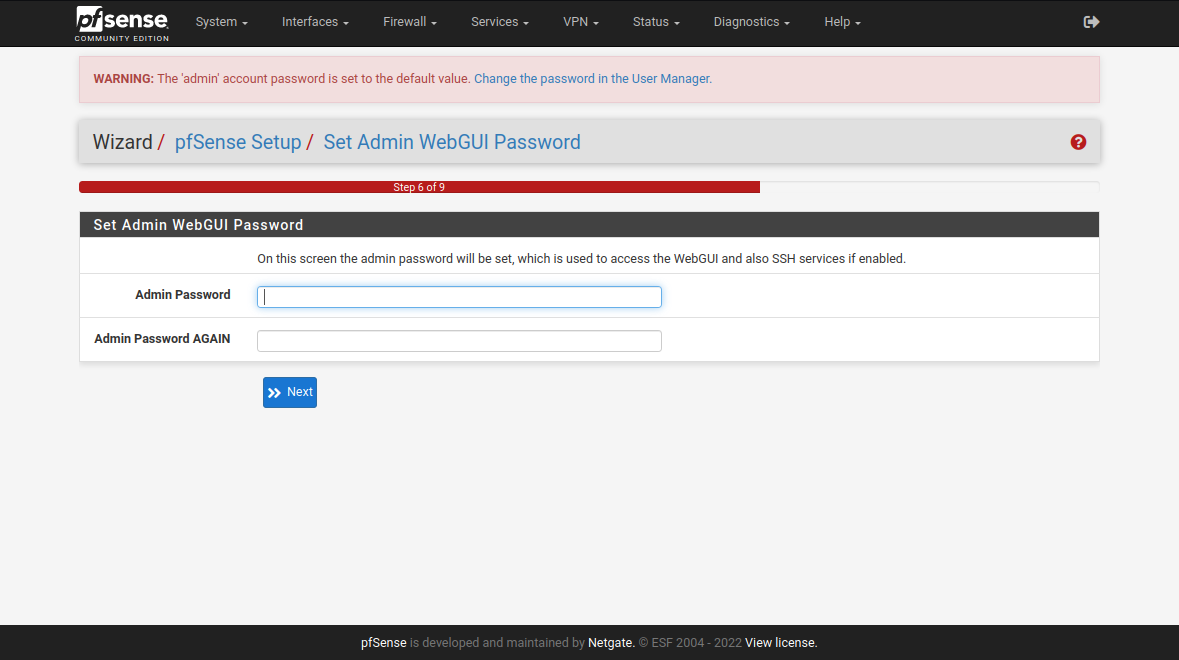The height and width of the screenshot is (660, 1179).
Task: Open the Diagnostics menu
Action: tap(751, 22)
